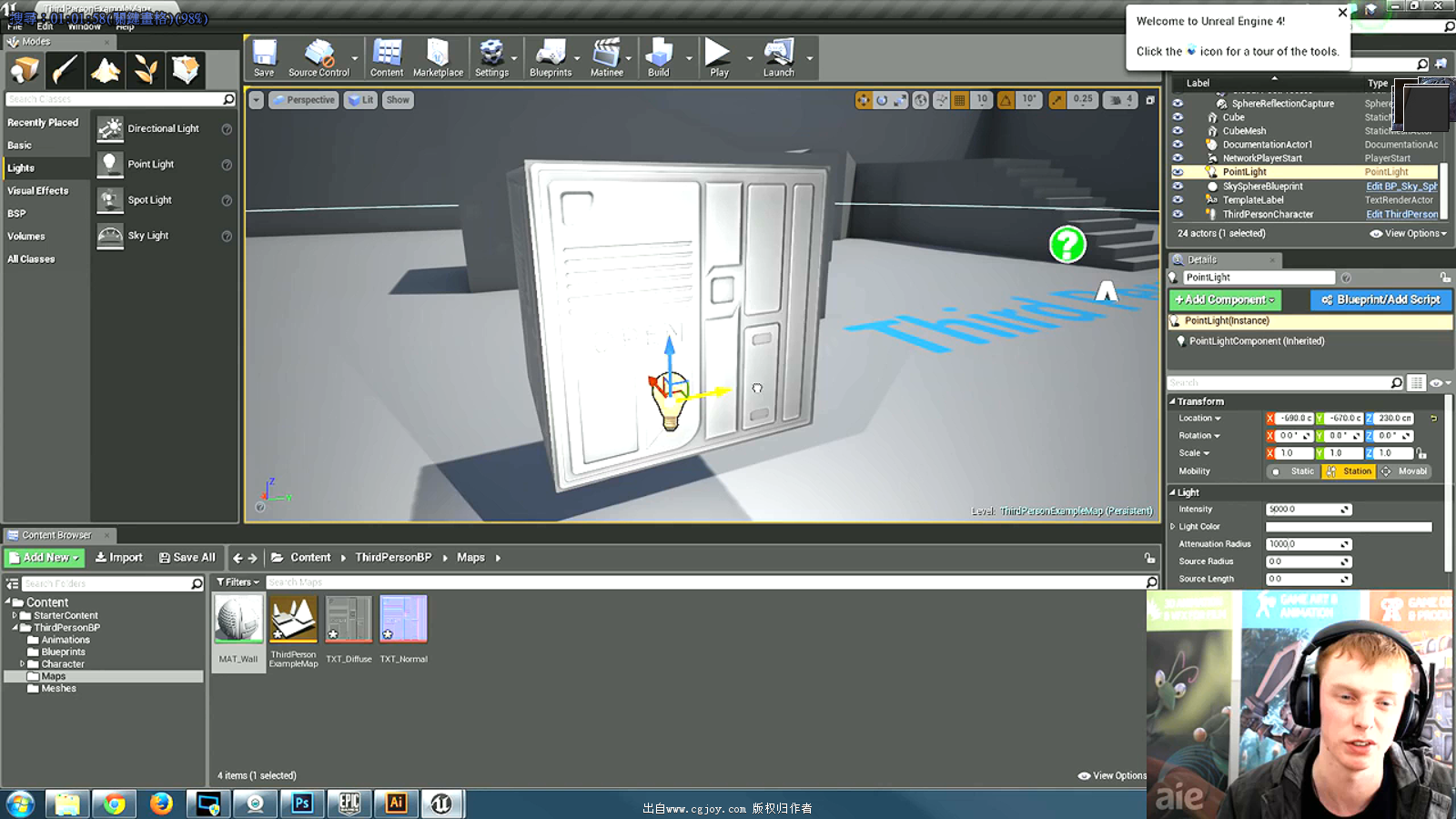This screenshot has width=1456, height=819.
Task: Open grid snap size dropdown showing 10
Action: 982,100
